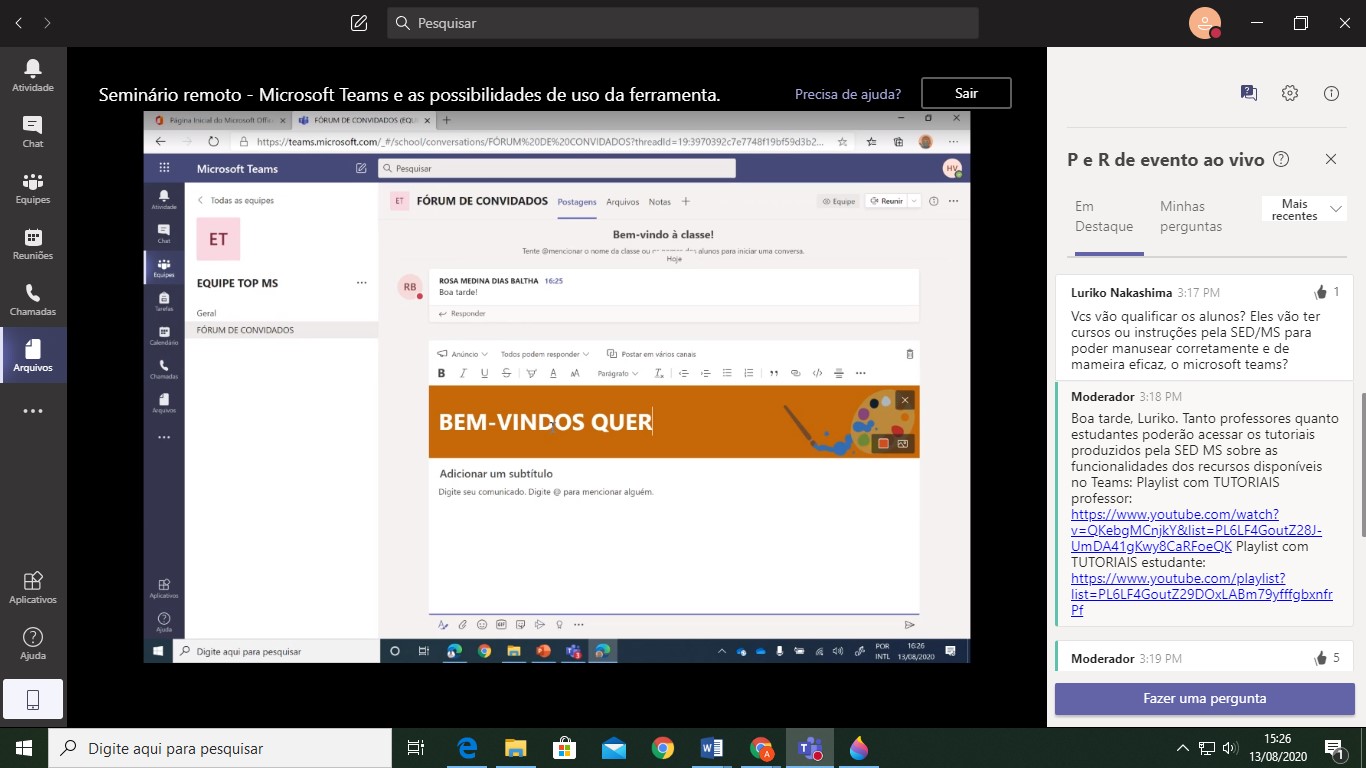Open Aplicativos store in the sidebar

coord(33,587)
